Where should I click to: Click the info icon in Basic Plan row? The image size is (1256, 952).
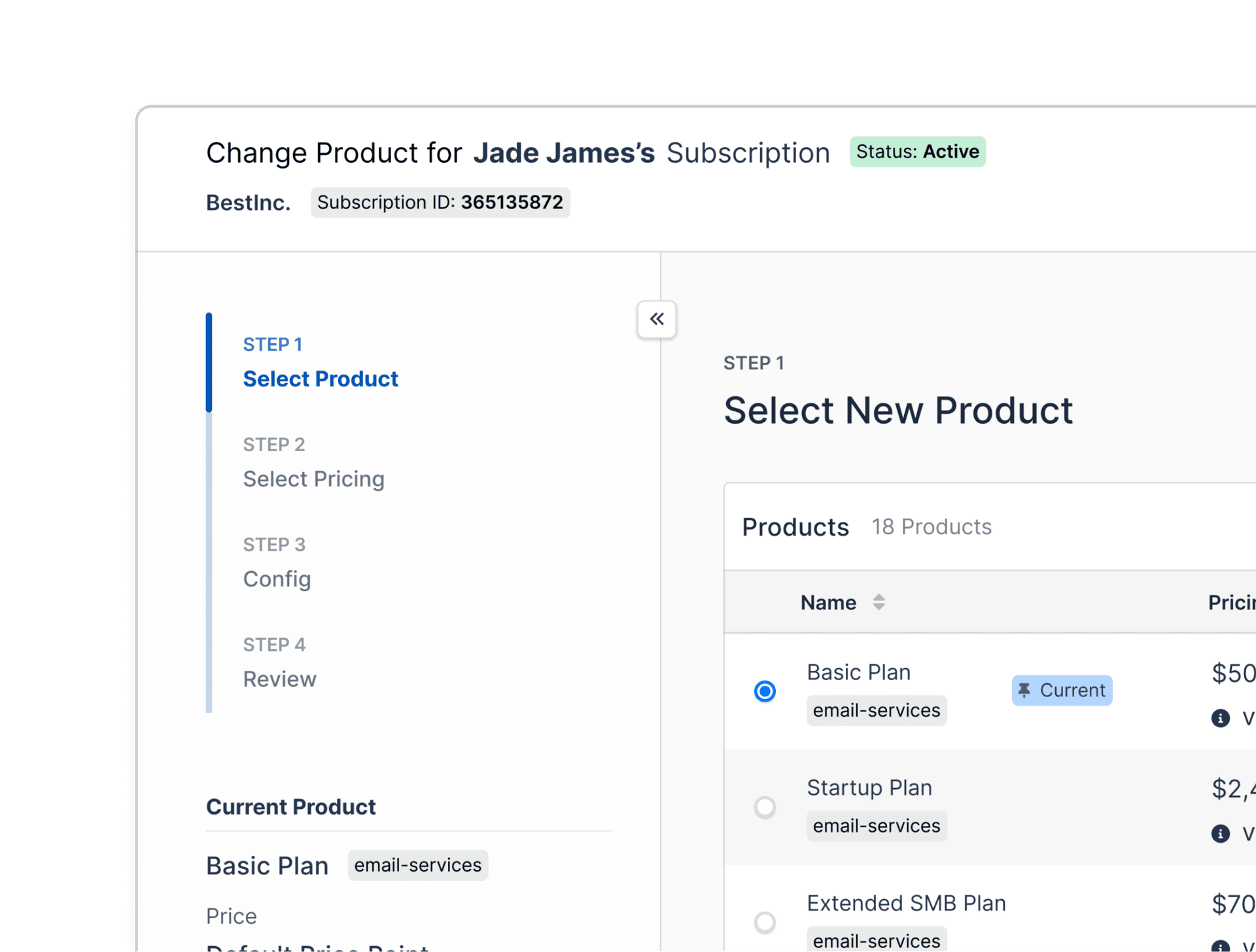[1220, 718]
